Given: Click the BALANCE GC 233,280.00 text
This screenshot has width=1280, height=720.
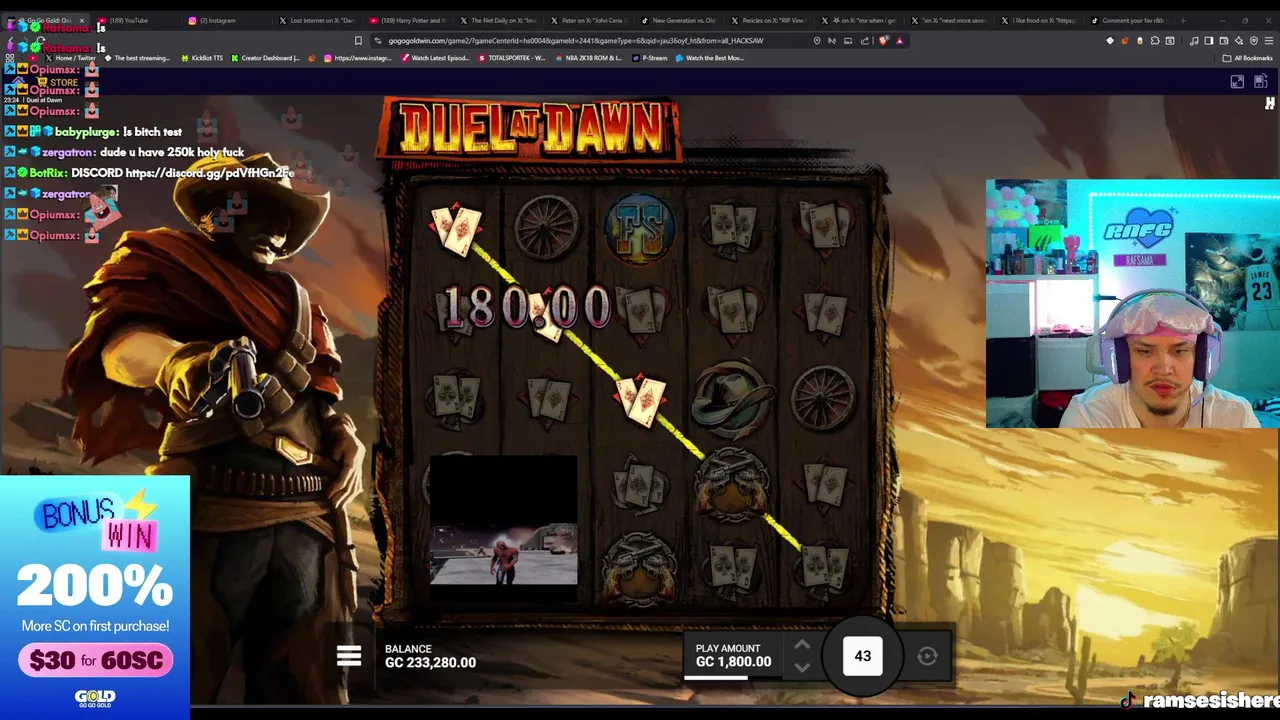Looking at the screenshot, I should click(430, 656).
